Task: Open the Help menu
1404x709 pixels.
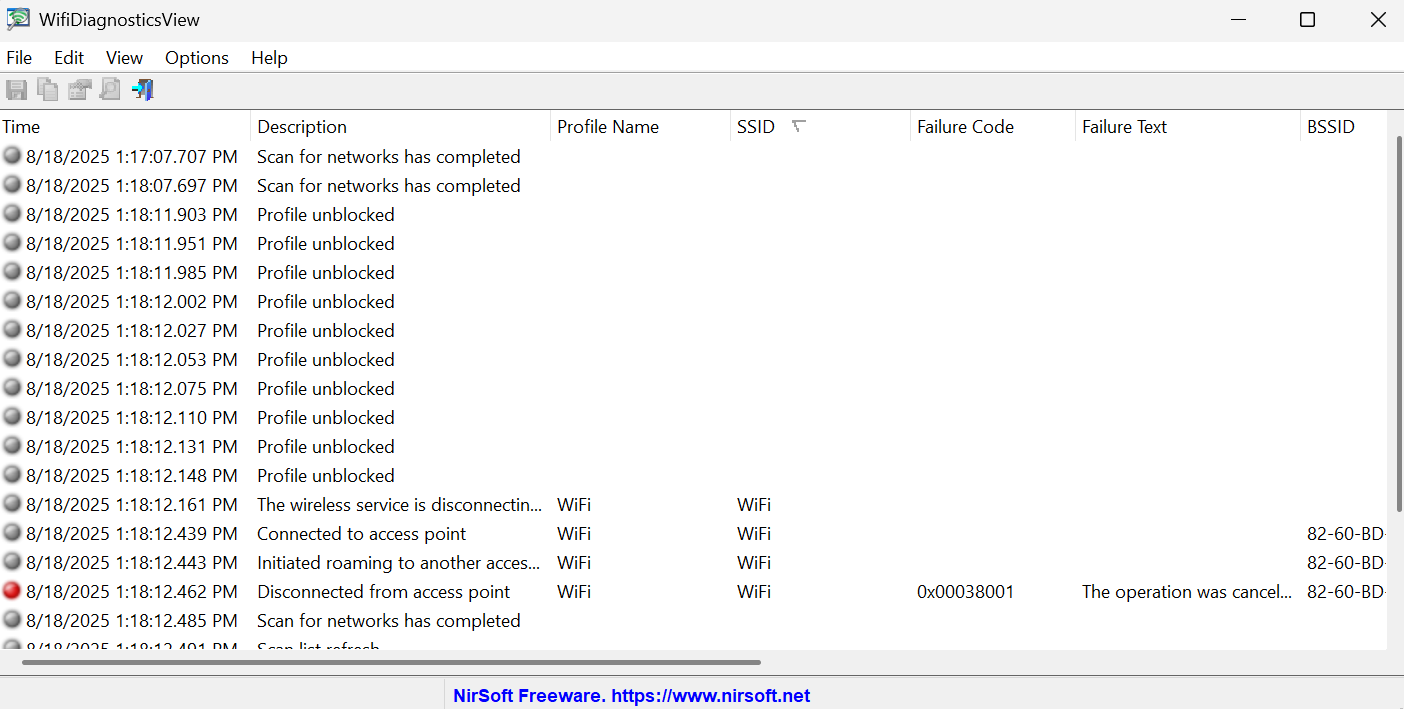Action: point(269,58)
